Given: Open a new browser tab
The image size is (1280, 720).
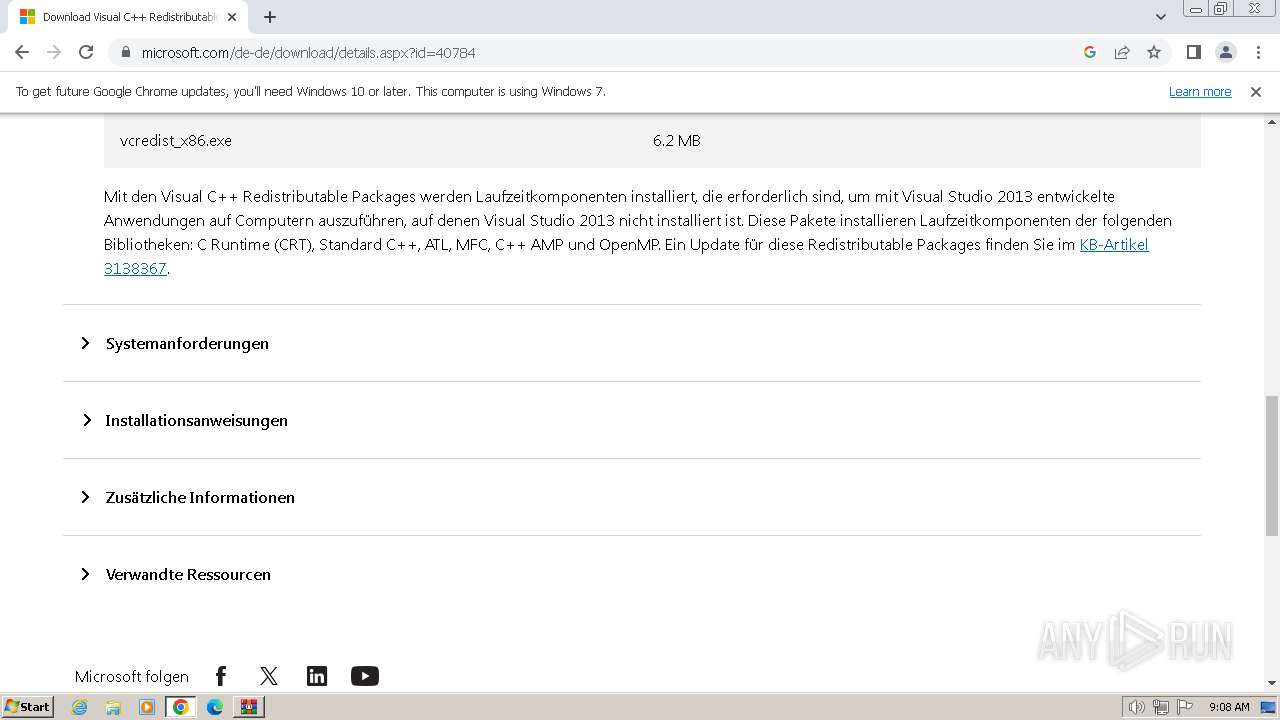Looking at the screenshot, I should click(270, 17).
